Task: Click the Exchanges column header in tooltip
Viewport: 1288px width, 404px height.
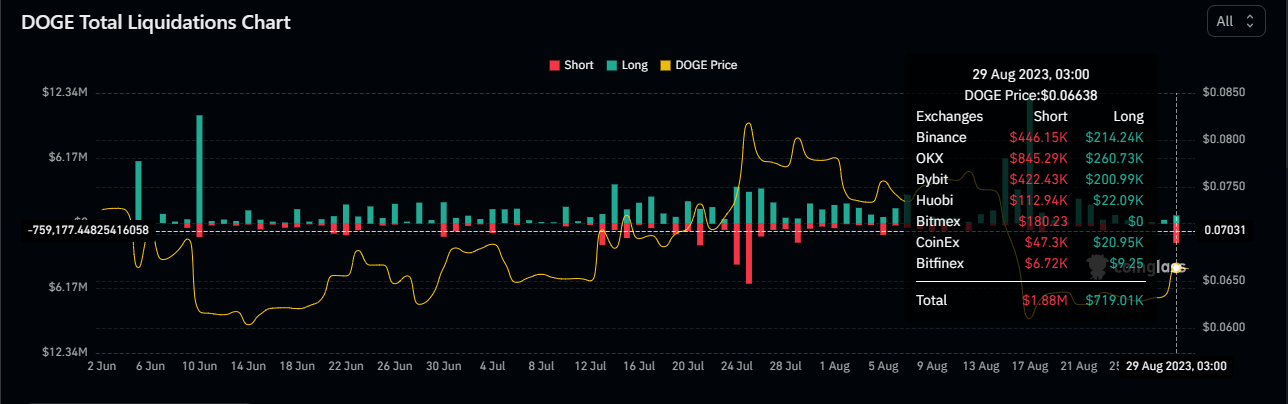Action: pos(949,116)
